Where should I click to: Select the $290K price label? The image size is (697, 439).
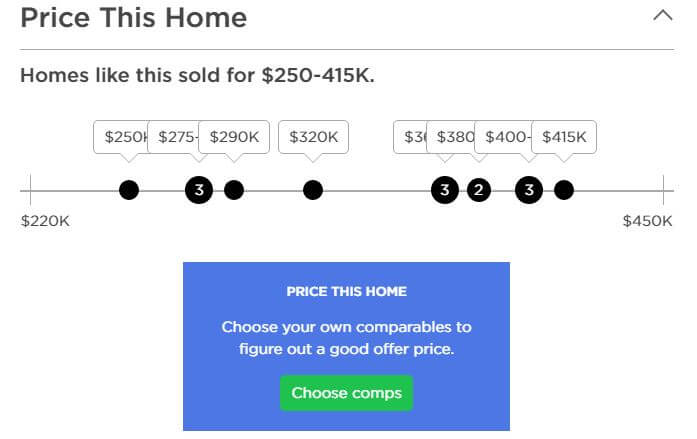(x=234, y=137)
